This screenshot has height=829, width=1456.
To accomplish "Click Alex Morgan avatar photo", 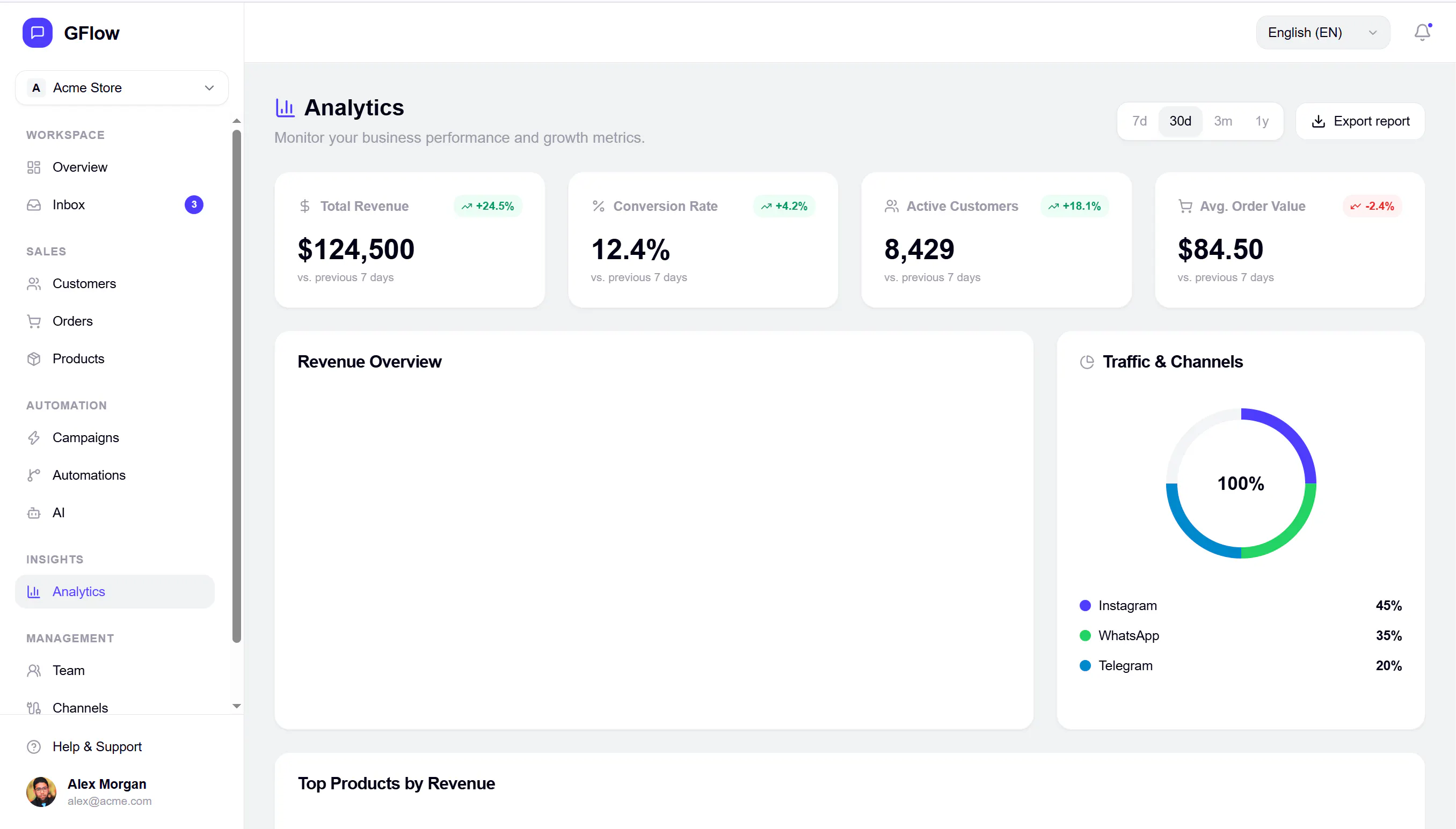I will click(41, 792).
